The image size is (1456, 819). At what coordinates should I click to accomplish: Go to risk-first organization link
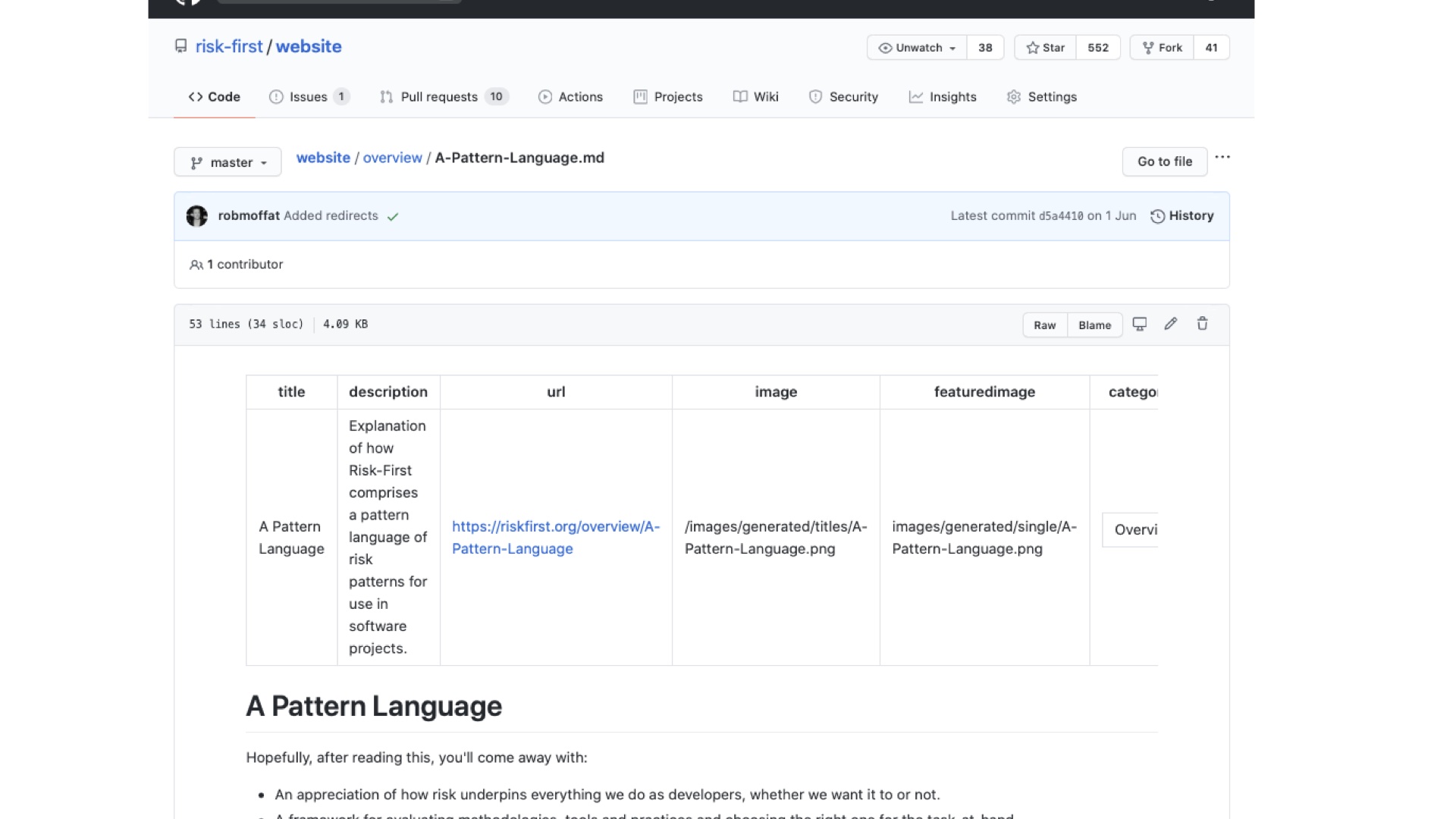tap(229, 46)
